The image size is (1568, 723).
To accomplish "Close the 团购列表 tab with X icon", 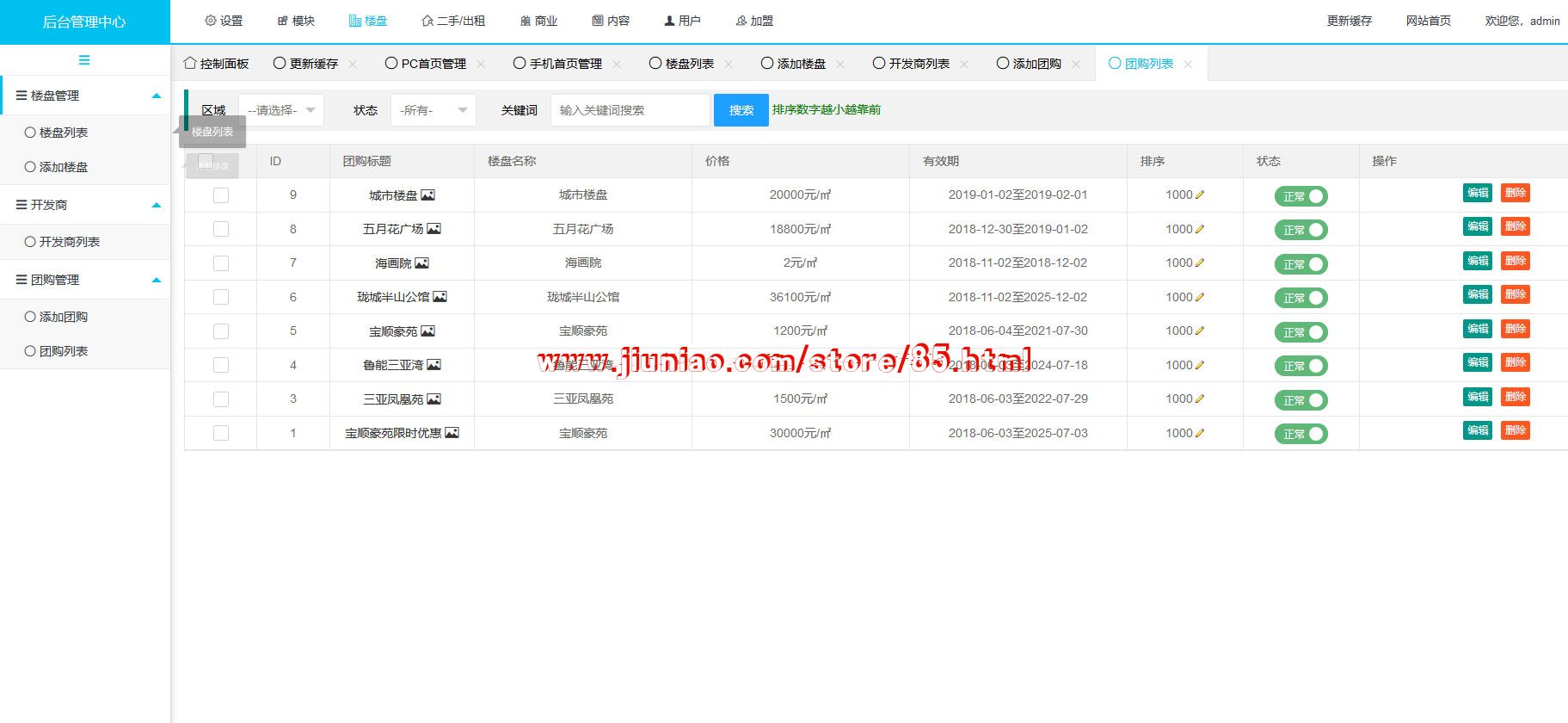I will point(1188,65).
